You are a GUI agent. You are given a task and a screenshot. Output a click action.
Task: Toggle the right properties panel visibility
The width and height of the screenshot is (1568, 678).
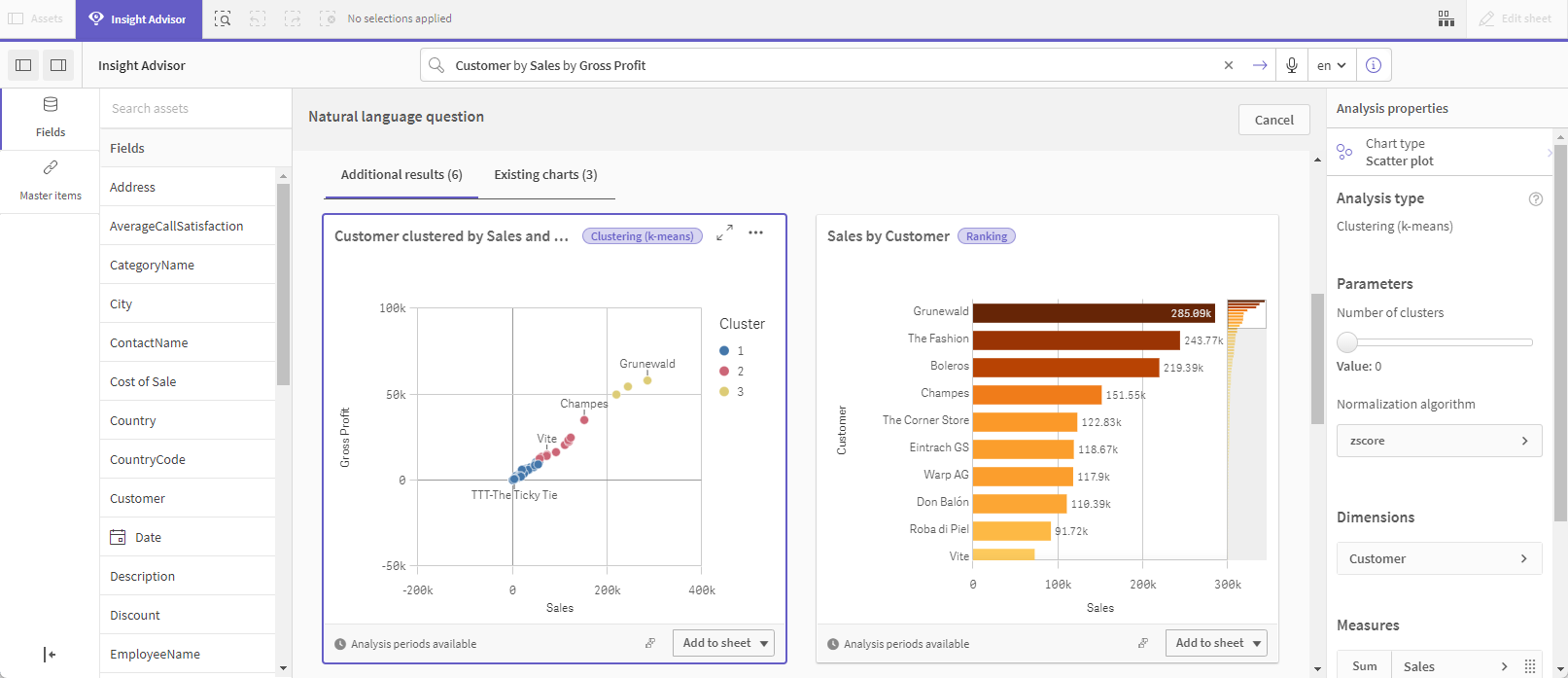(58, 65)
